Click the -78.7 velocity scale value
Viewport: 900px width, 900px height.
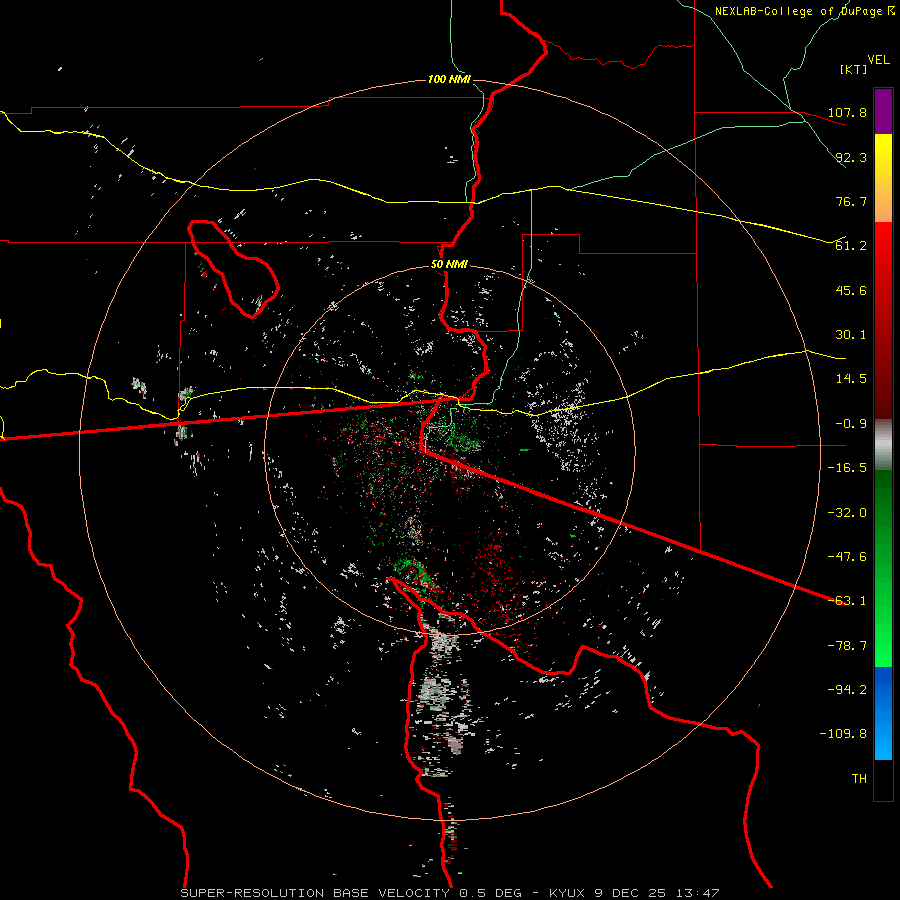(x=847, y=646)
